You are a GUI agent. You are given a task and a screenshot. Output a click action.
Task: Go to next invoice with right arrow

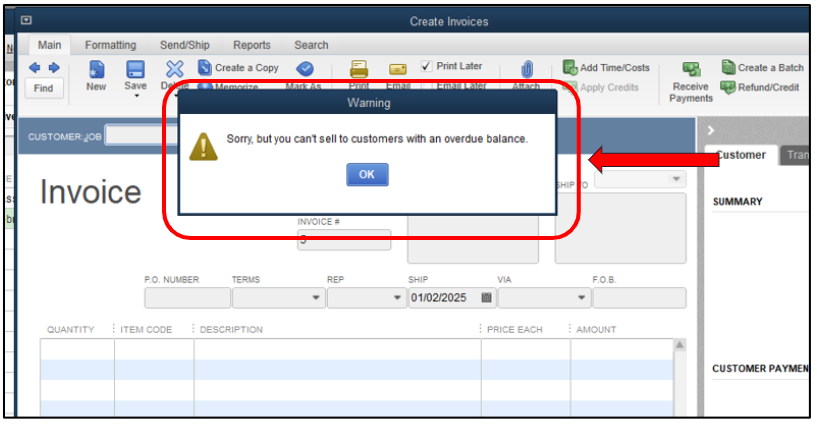coord(54,68)
